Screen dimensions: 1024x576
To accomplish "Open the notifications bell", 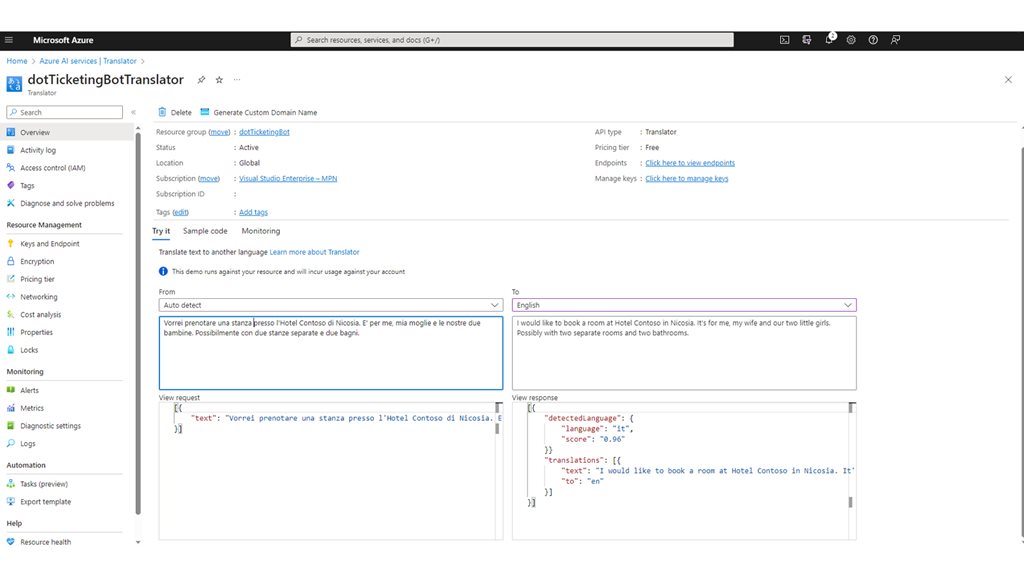I will pos(829,39).
